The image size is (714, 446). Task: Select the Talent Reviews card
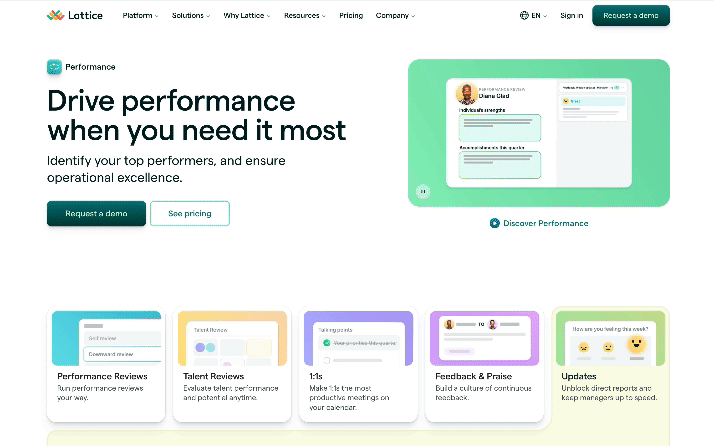(232, 364)
